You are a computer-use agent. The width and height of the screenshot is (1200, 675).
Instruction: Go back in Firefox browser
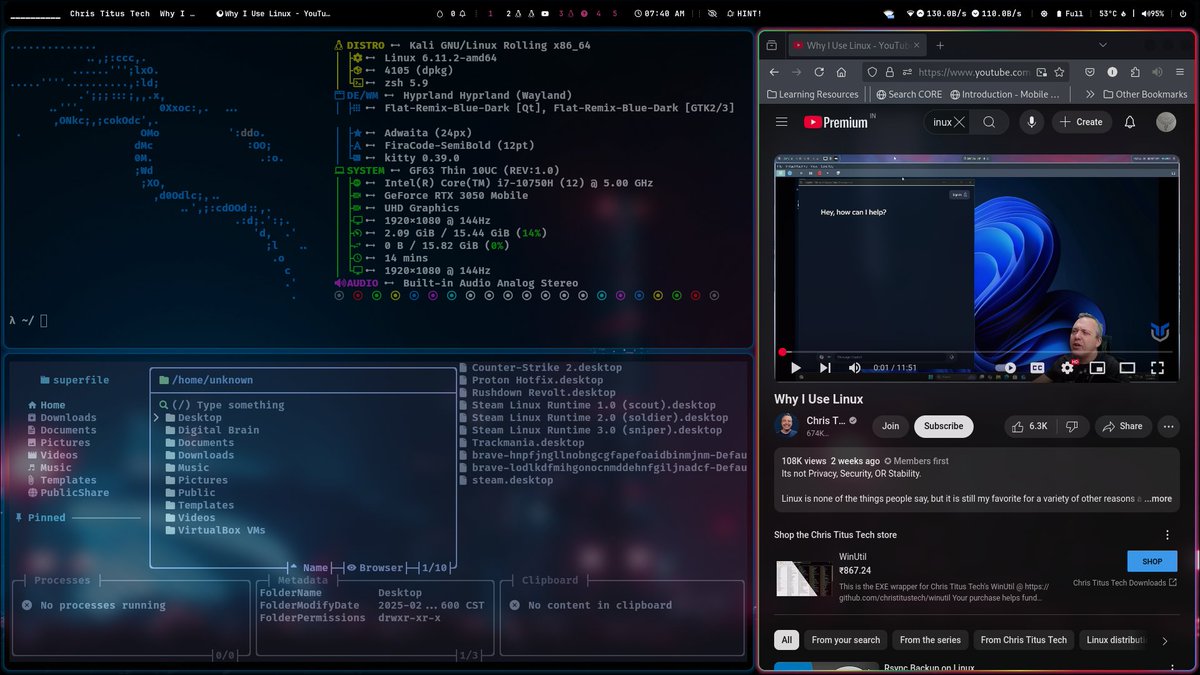point(773,72)
